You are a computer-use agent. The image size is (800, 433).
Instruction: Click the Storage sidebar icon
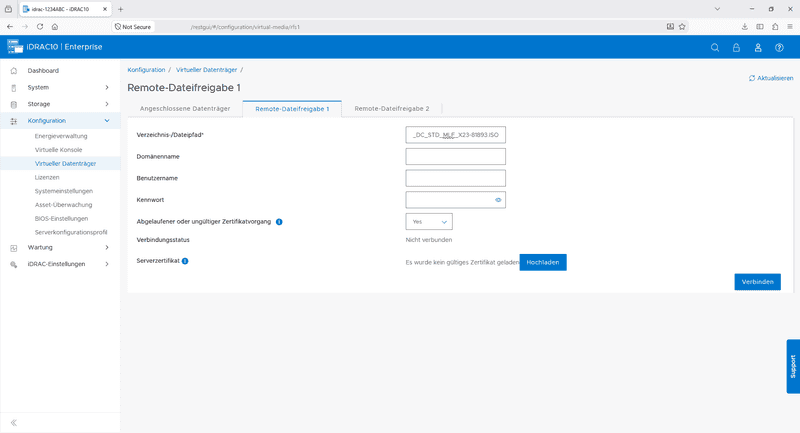pyautogui.click(x=14, y=104)
